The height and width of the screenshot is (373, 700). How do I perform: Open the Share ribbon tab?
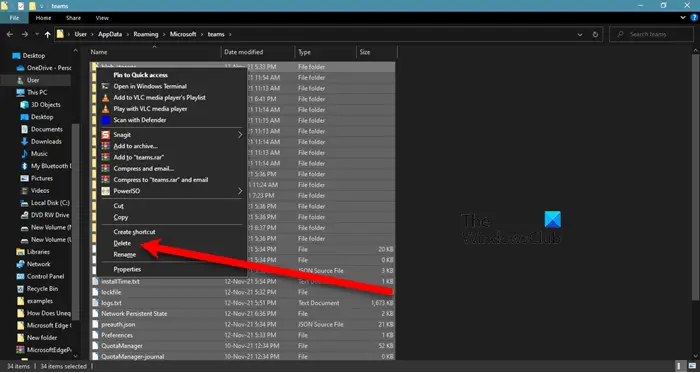tap(73, 18)
